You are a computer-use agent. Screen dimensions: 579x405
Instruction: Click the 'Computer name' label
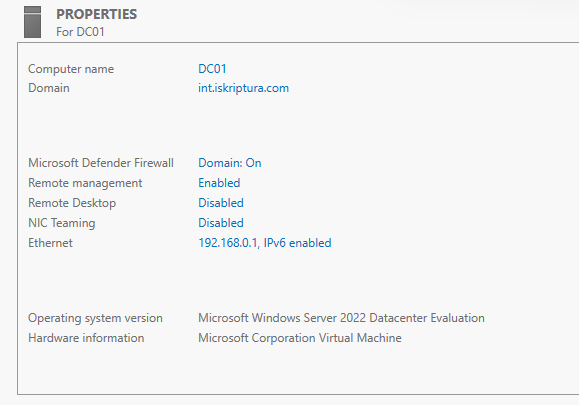pyautogui.click(x=71, y=69)
